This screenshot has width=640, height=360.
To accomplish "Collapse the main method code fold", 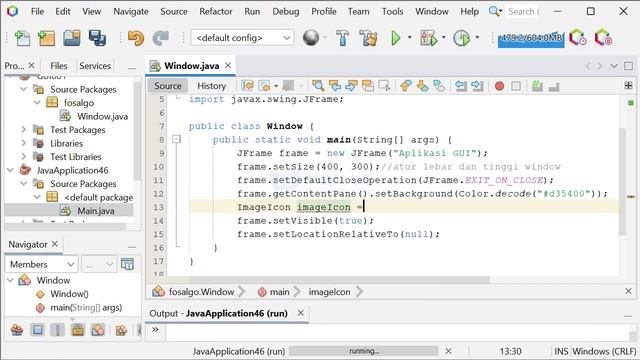I will tap(176, 140).
